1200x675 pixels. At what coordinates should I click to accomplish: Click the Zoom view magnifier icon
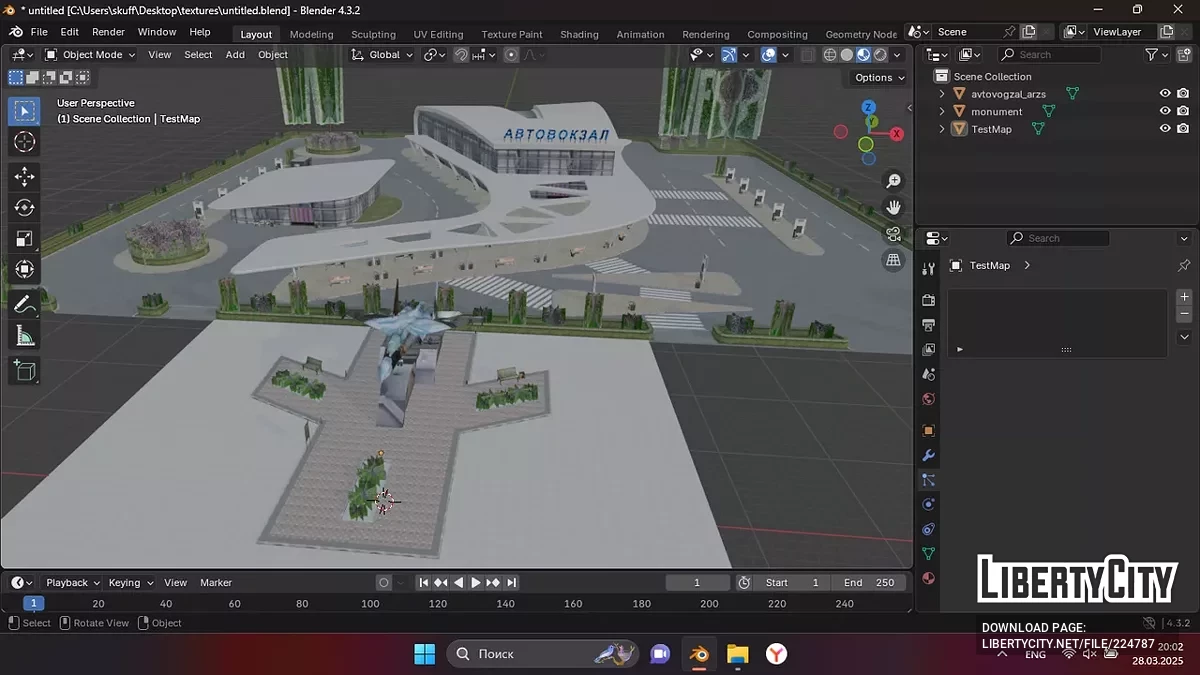coord(893,181)
